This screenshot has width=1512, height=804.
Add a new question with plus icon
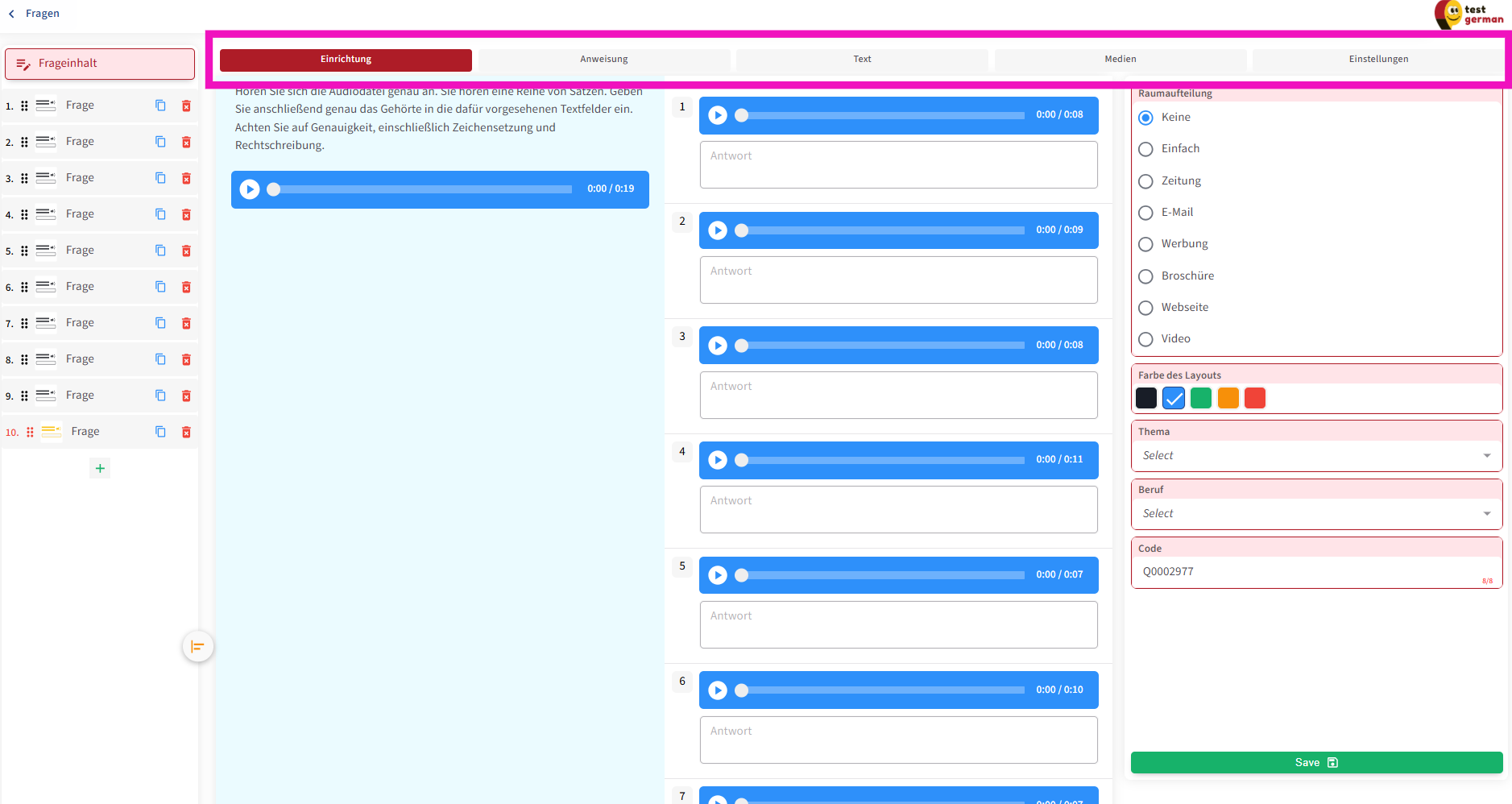100,468
